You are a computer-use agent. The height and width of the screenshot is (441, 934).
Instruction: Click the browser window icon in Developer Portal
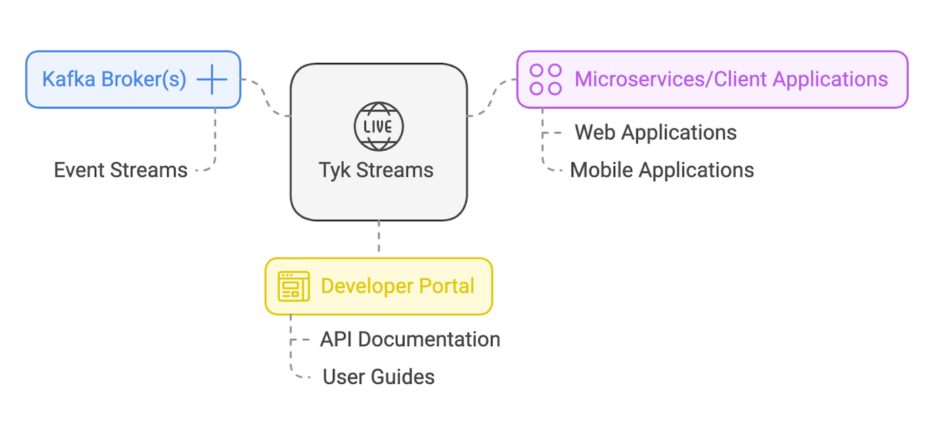(294, 287)
